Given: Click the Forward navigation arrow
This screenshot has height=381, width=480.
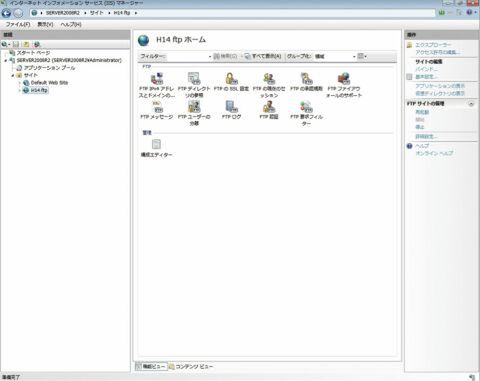Looking at the screenshot, I should click(18, 13).
